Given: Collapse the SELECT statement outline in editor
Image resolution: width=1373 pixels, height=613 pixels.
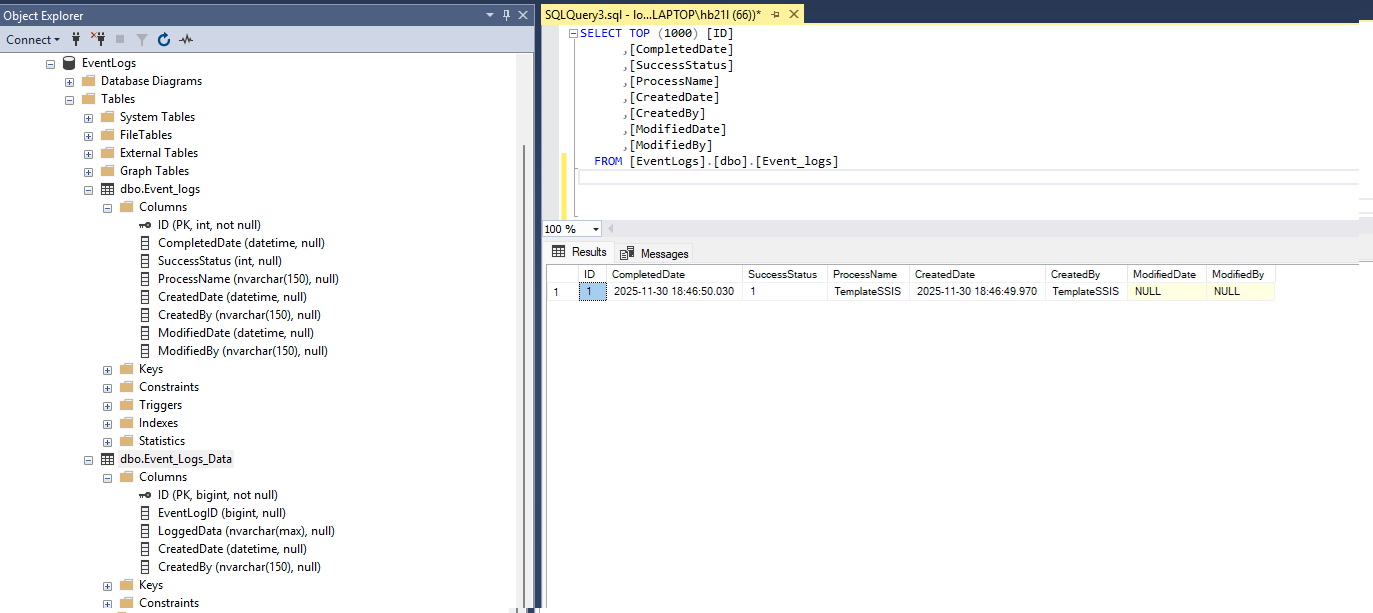Looking at the screenshot, I should point(573,33).
